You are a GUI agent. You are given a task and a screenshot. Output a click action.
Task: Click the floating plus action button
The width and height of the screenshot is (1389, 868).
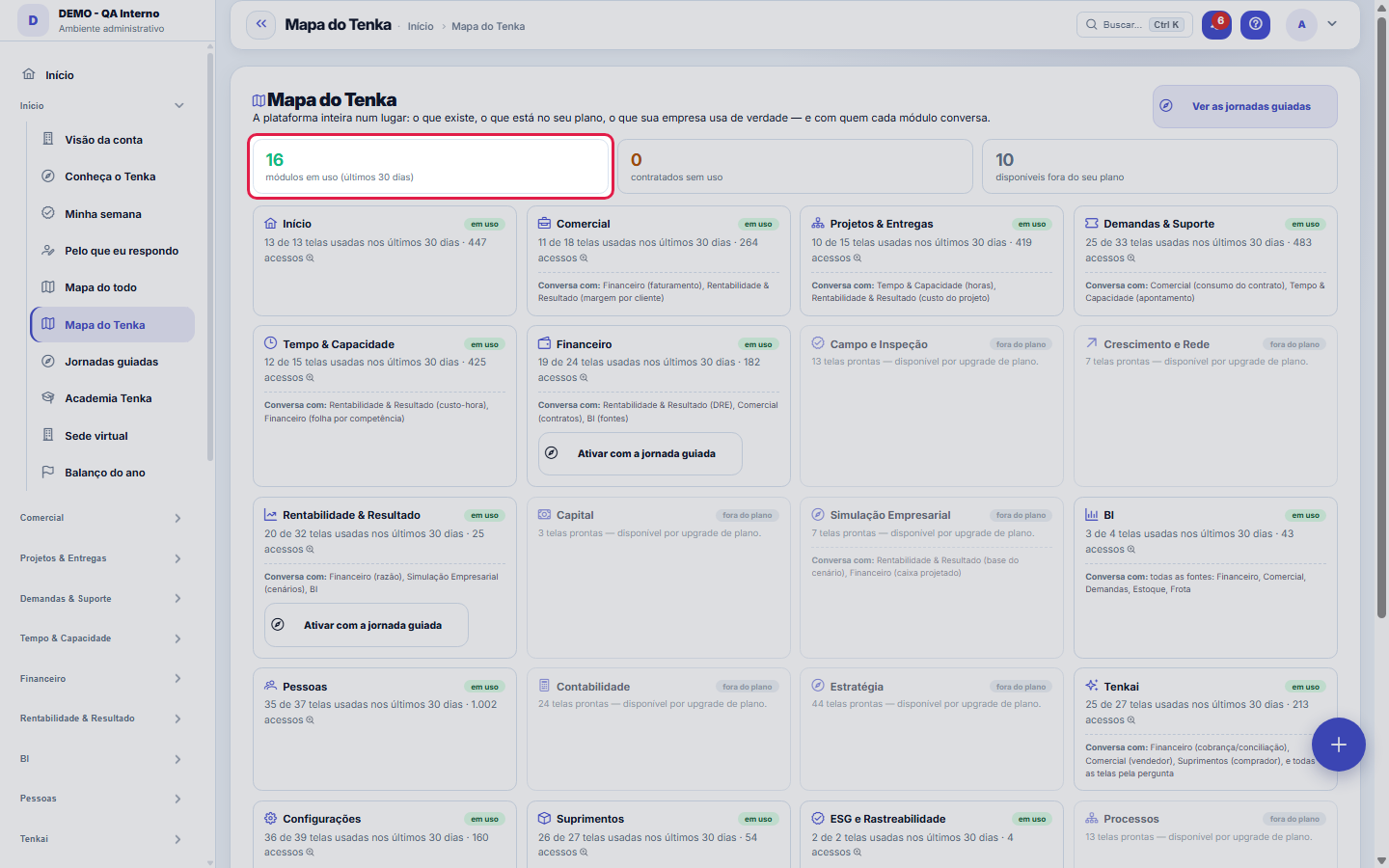coord(1339,745)
